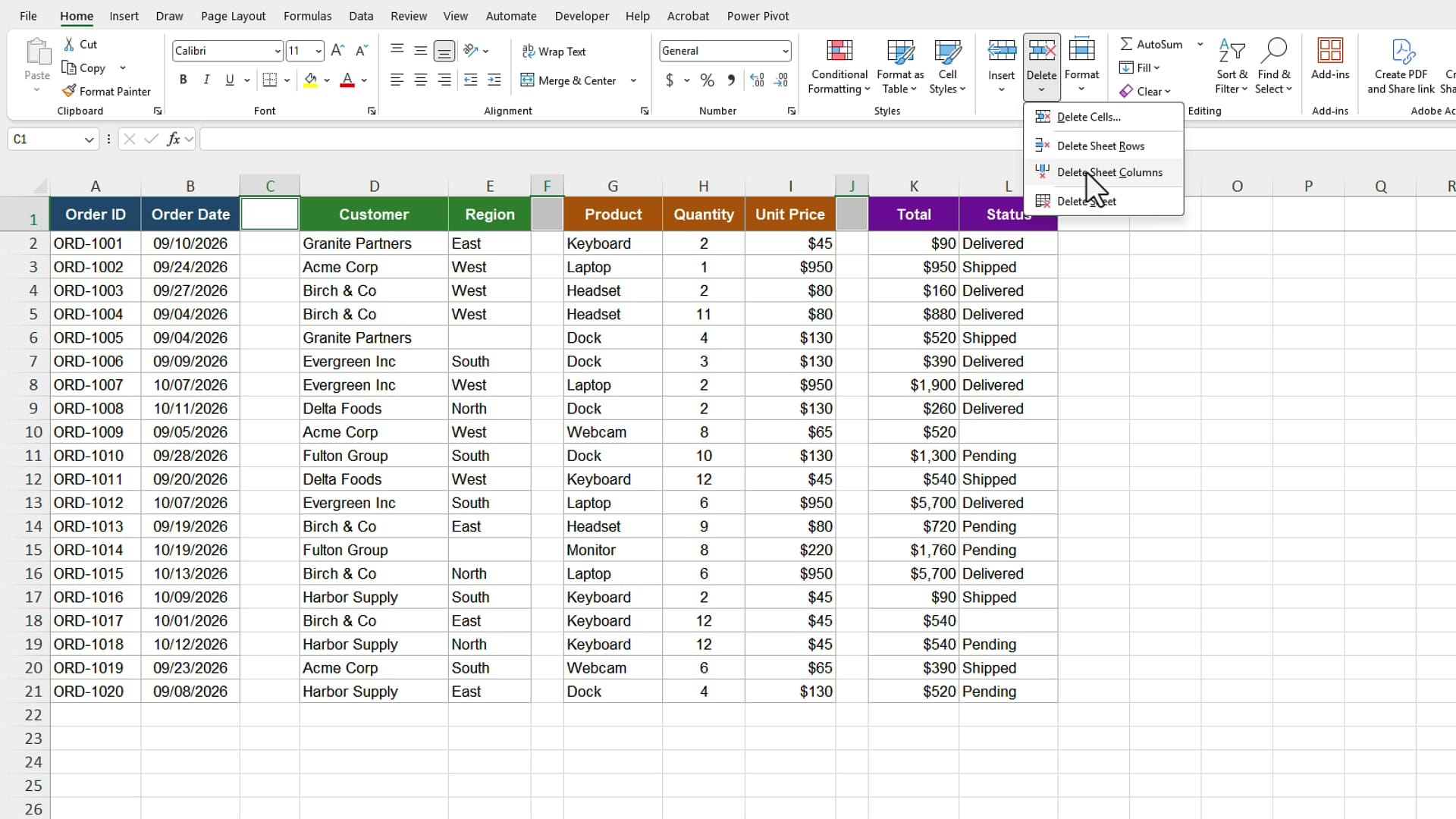Expand the Borders dropdown arrow
The width and height of the screenshot is (1456, 819).
click(287, 80)
